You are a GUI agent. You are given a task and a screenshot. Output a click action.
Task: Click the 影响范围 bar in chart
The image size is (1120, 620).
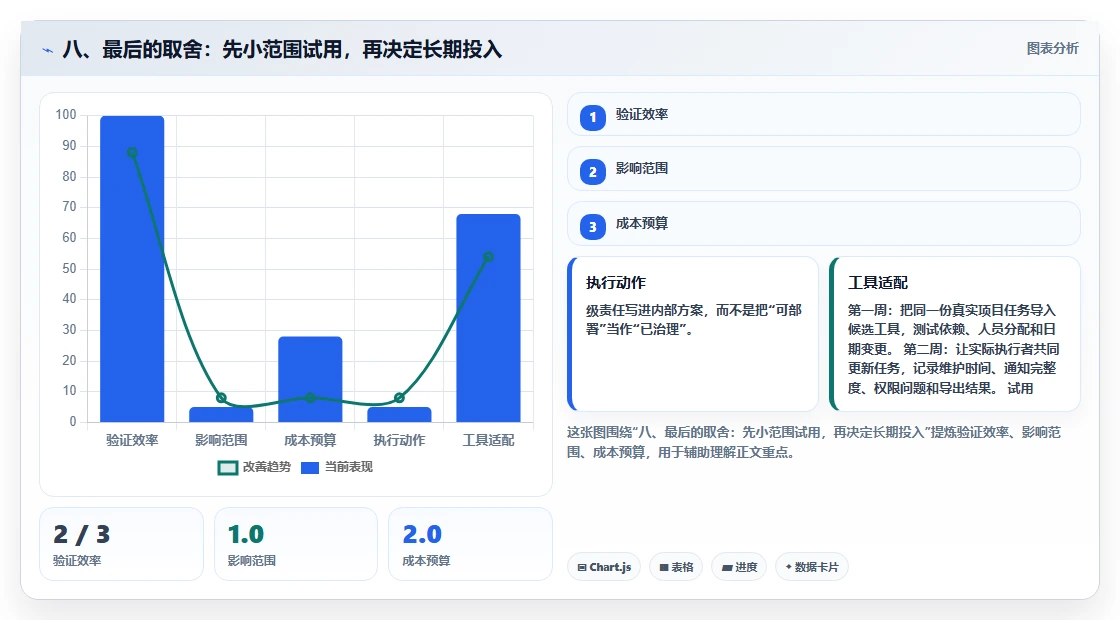tap(221, 414)
